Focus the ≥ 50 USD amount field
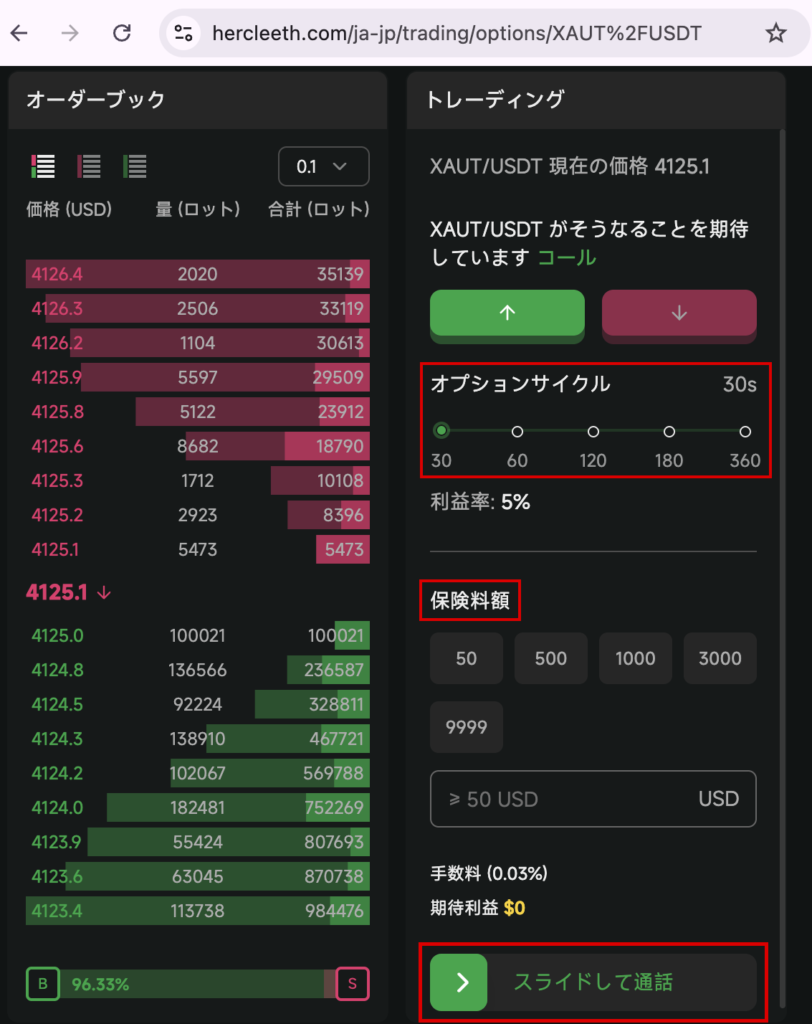The width and height of the screenshot is (812, 1024). [x=593, y=799]
